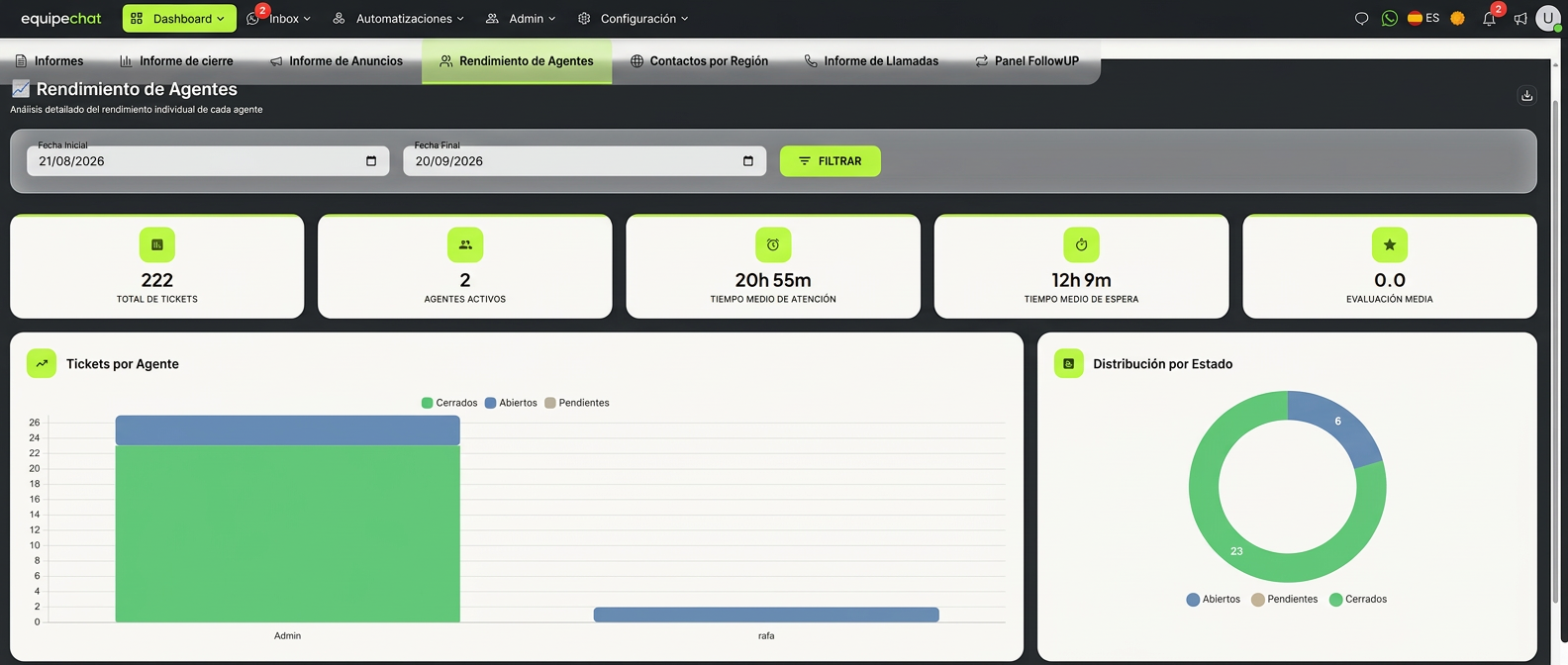Click the chat bubble icon in header
The height and width of the screenshot is (665, 1568).
(1362, 19)
